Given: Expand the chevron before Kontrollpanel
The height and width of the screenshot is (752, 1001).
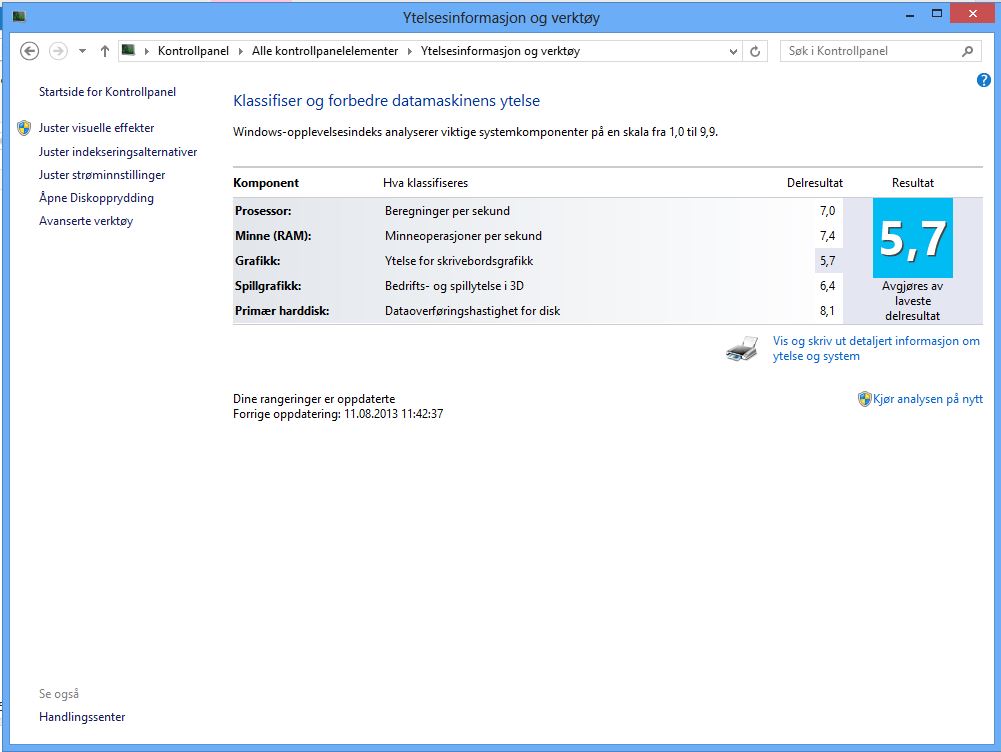Looking at the screenshot, I should 146,51.
